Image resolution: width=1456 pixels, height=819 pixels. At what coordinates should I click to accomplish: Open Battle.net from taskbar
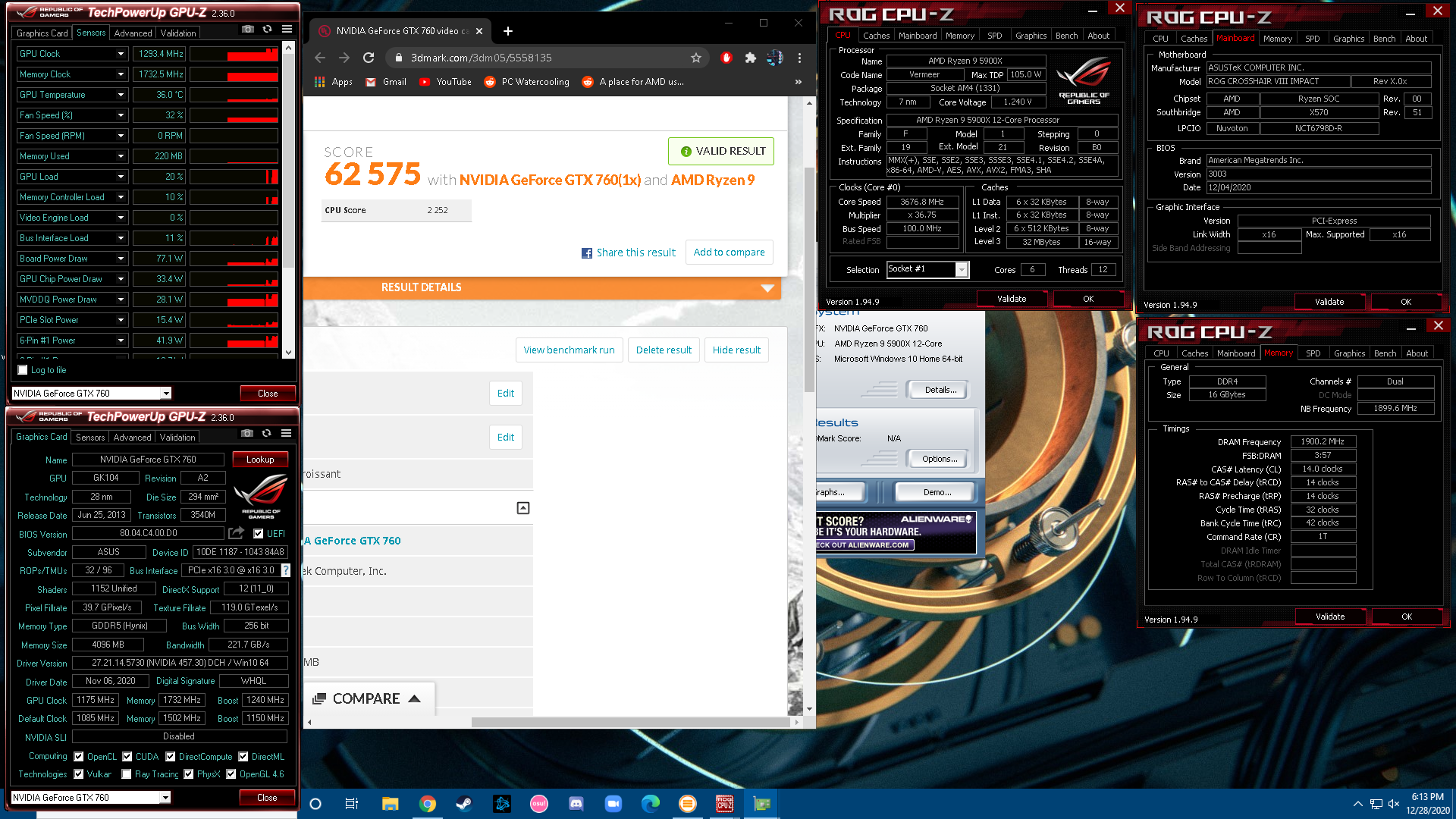pos(502,804)
